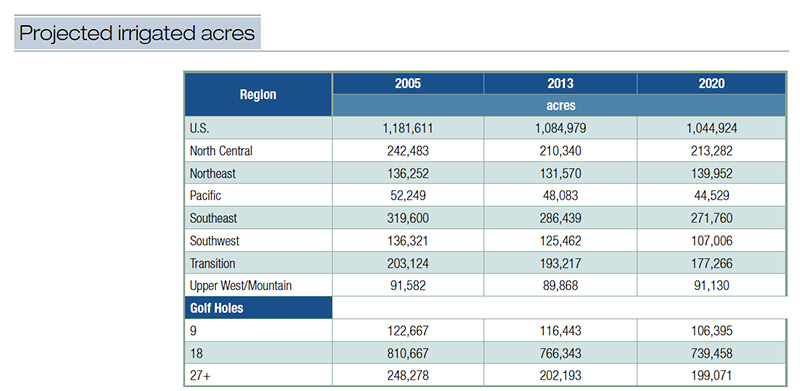Click the U.S. row label
Image resolution: width=800 pixels, height=391 pixels.
pos(198,128)
